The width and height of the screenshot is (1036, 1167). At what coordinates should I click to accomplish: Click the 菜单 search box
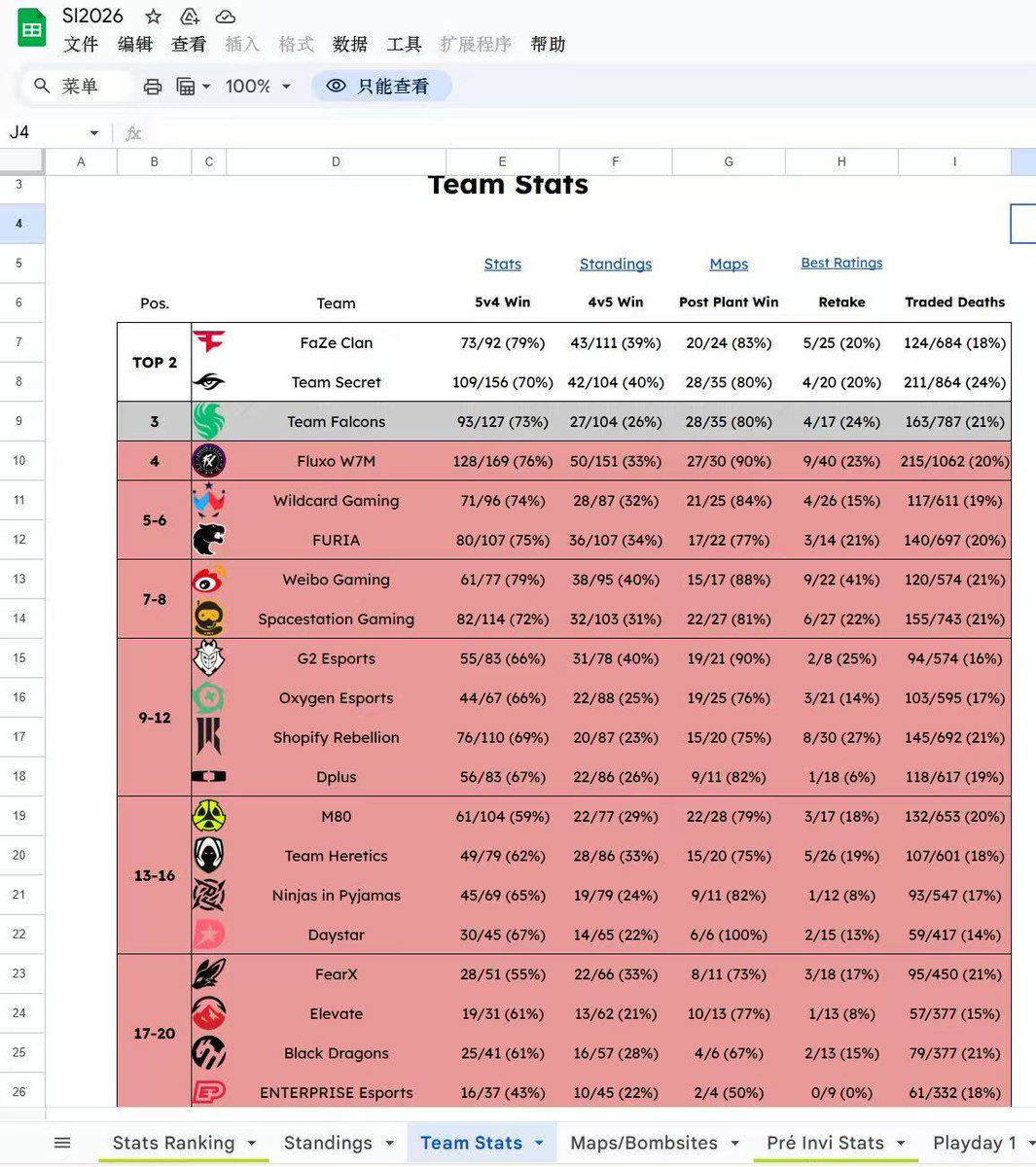click(77, 86)
